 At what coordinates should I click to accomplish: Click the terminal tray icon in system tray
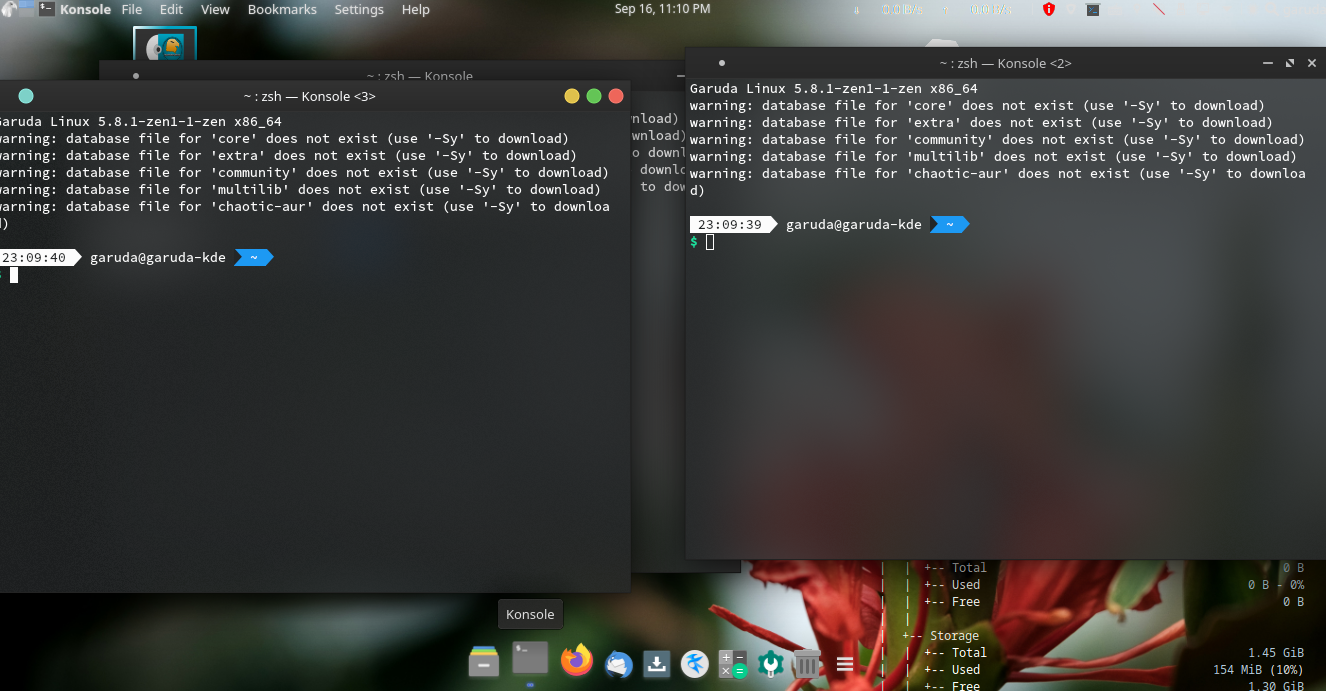(1094, 9)
